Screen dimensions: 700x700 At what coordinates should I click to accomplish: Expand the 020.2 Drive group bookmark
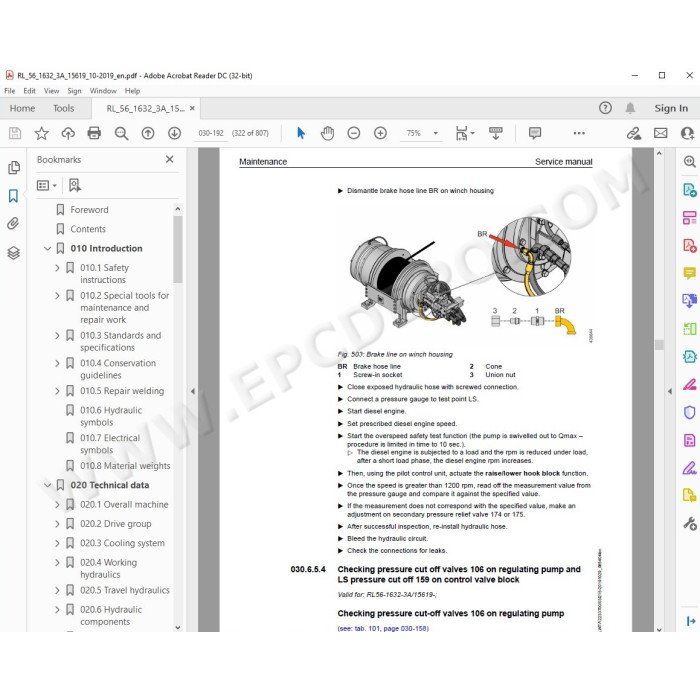57,524
